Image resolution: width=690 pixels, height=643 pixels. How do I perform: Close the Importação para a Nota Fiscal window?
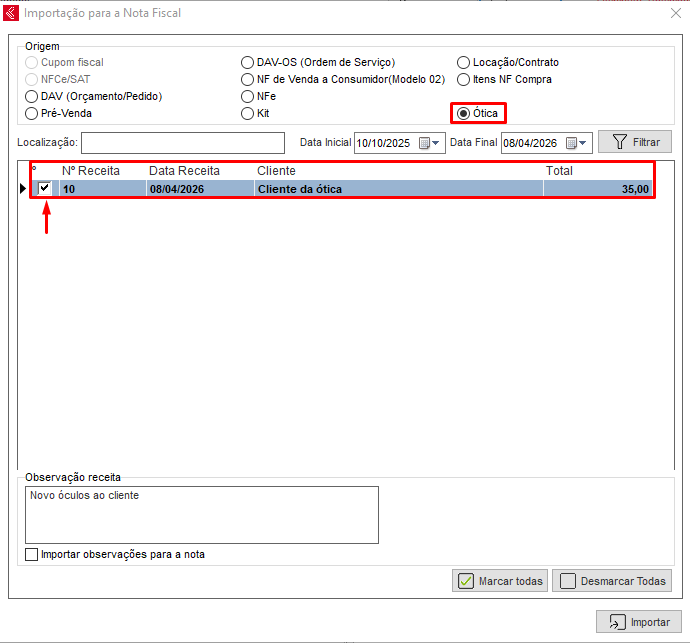(674, 14)
